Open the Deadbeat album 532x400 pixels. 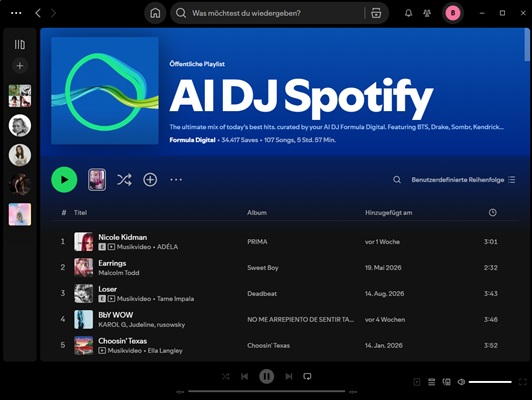tap(262, 293)
